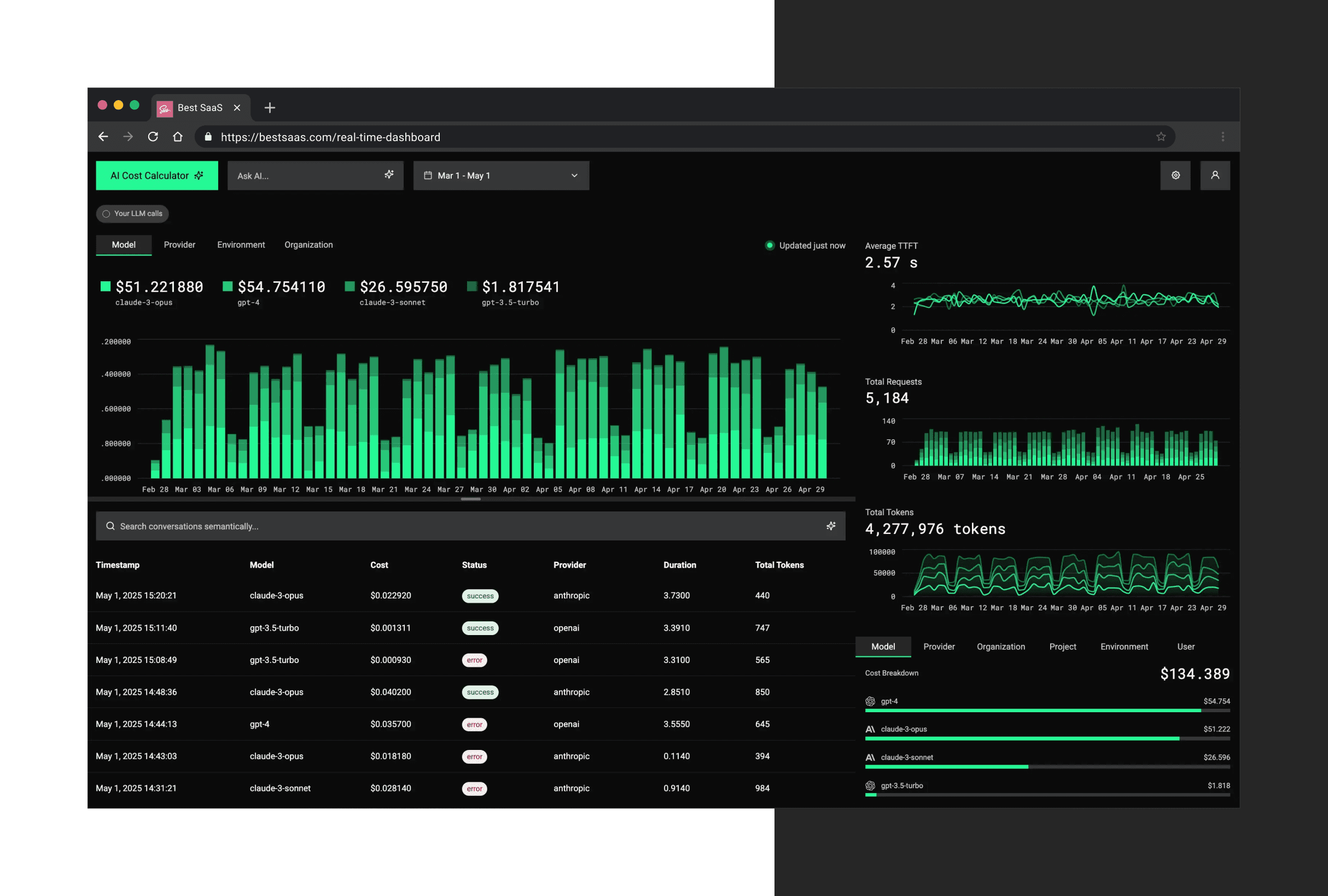Open a new browser tab
The image size is (1328, 896).
[x=269, y=107]
